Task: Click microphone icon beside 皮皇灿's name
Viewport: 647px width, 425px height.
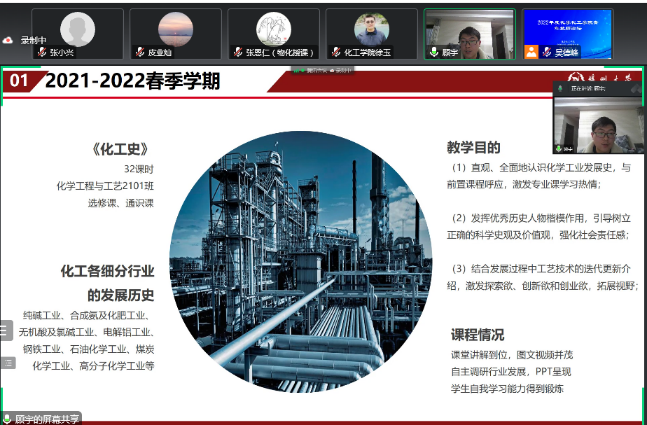Action: (139, 51)
